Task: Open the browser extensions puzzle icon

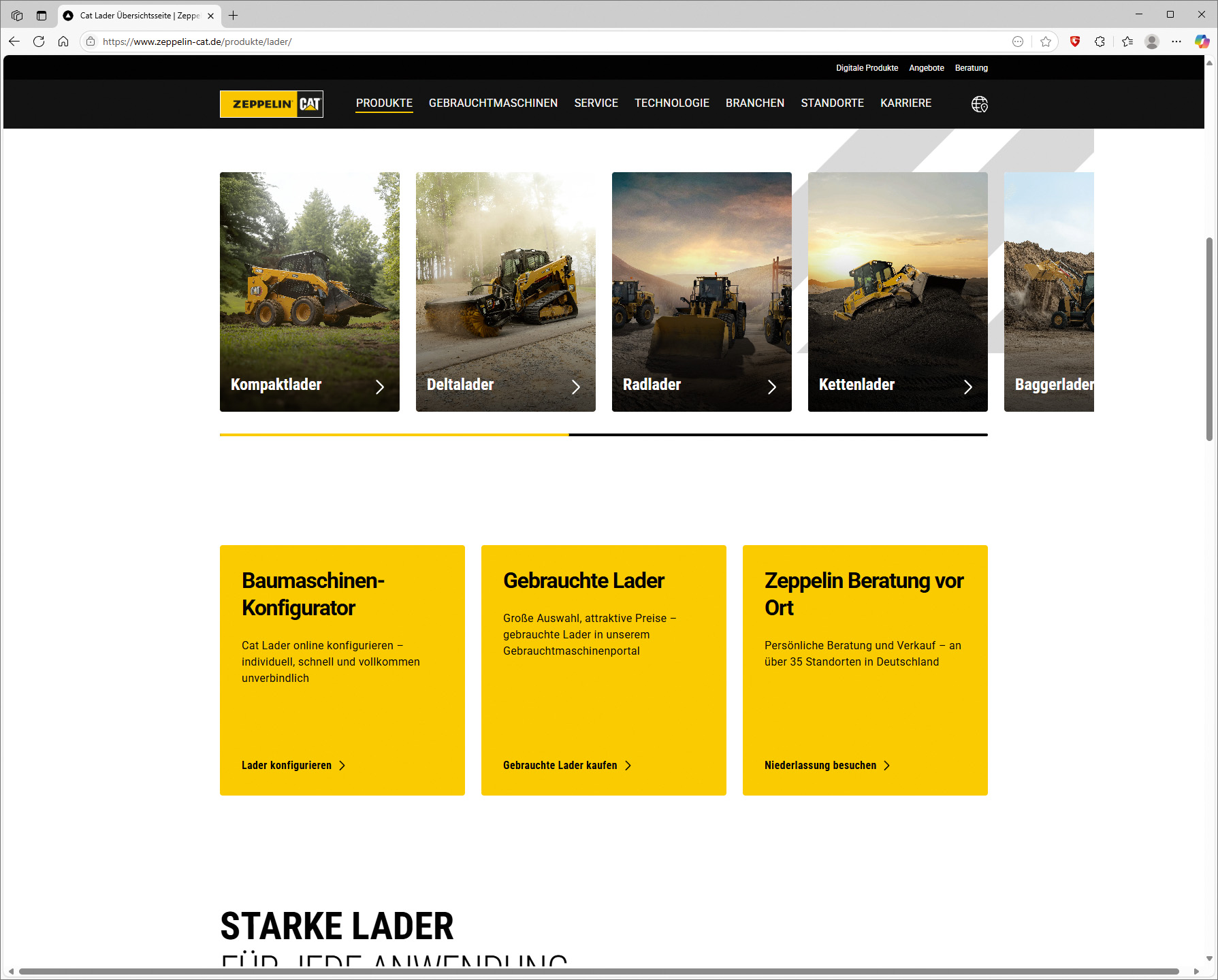Action: 1100,42
